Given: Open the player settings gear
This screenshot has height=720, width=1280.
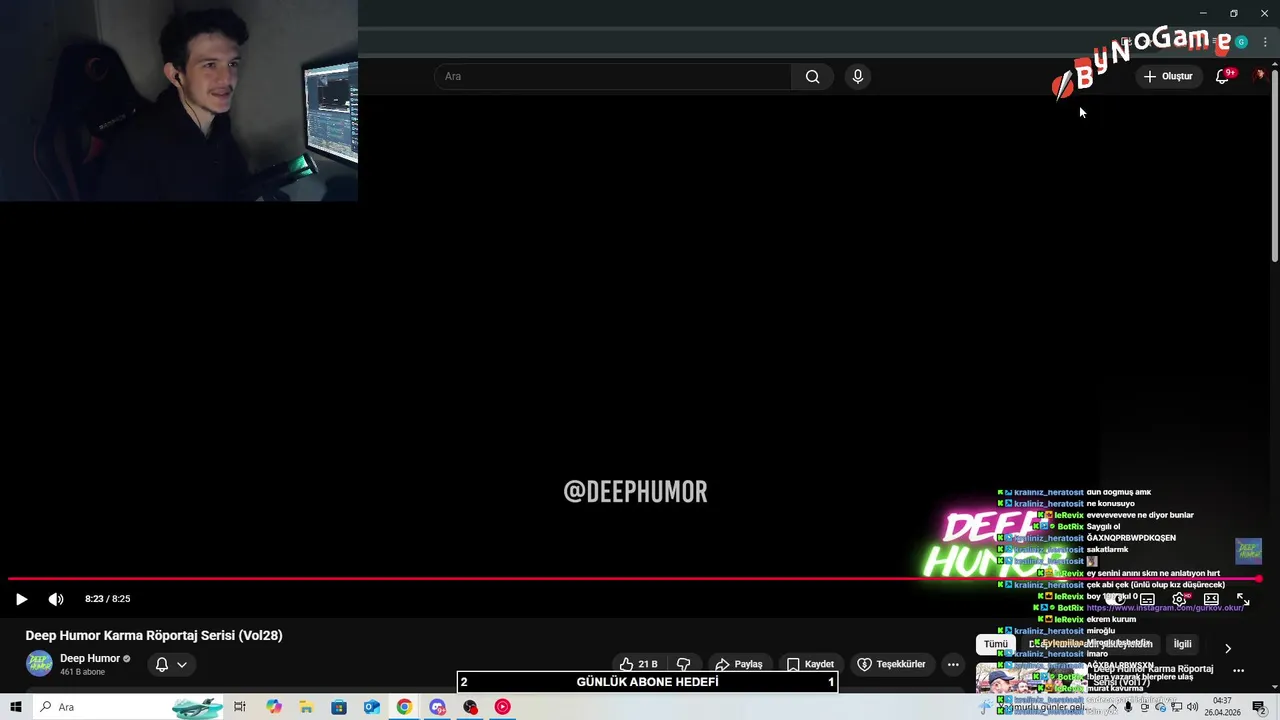Looking at the screenshot, I should 1179,599.
